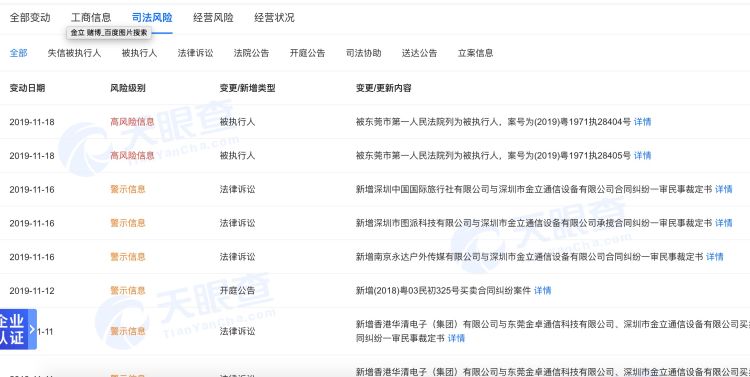This screenshot has height=377, width=750.
Task: Click the 变动日期 column header
Action: click(27, 88)
